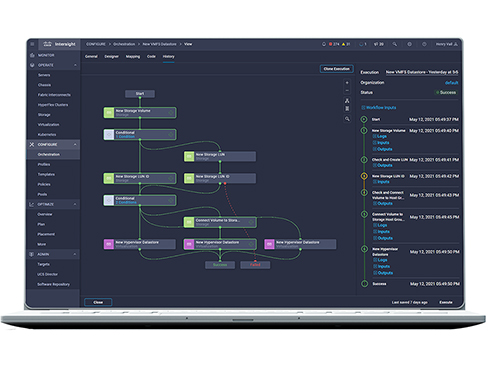Go to New VMFS Datastore breadcrumb
Viewport: 488px width, 366px height.
coord(159,44)
